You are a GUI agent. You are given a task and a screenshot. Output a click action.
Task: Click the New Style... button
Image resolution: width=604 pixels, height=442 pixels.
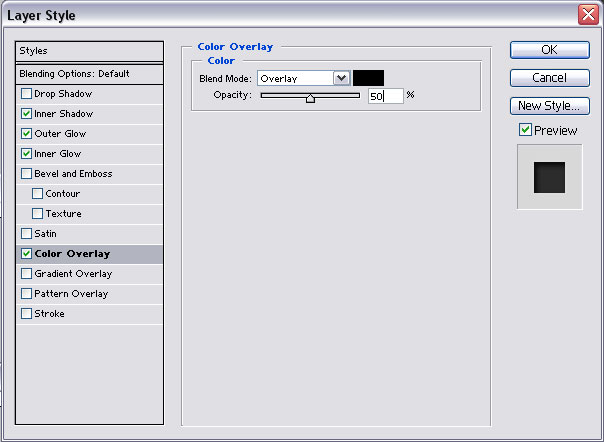(x=549, y=106)
